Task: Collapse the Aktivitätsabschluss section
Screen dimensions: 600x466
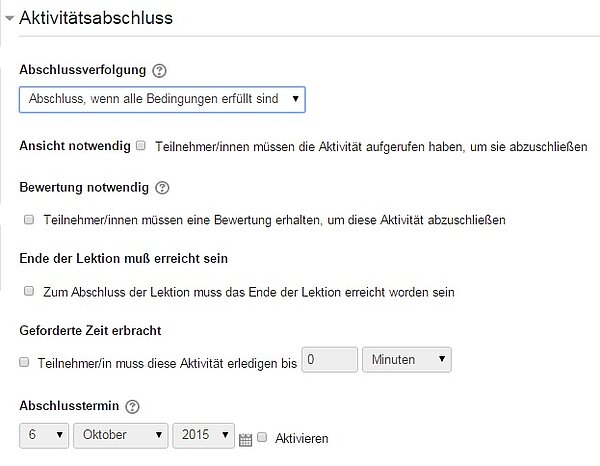Action: point(9,17)
